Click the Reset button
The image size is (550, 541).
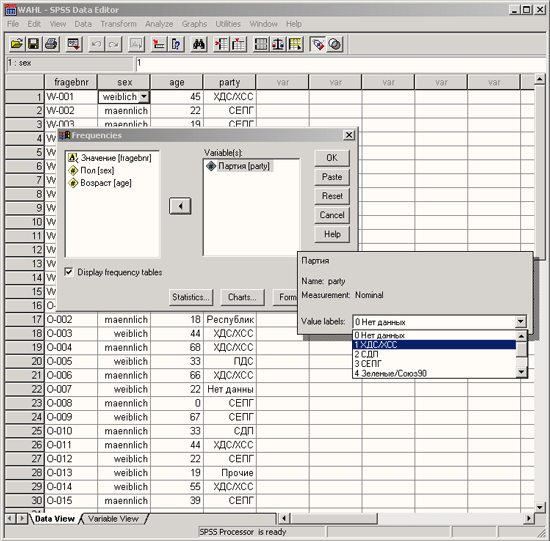click(332, 196)
